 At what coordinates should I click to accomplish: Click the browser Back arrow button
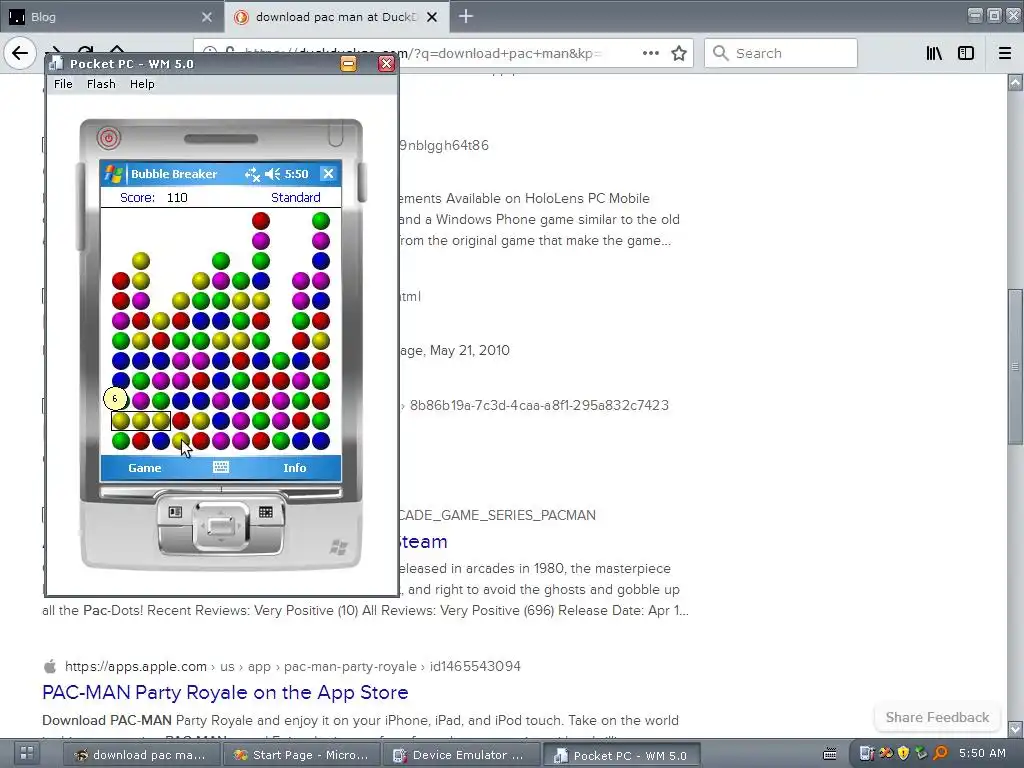[x=20, y=53]
